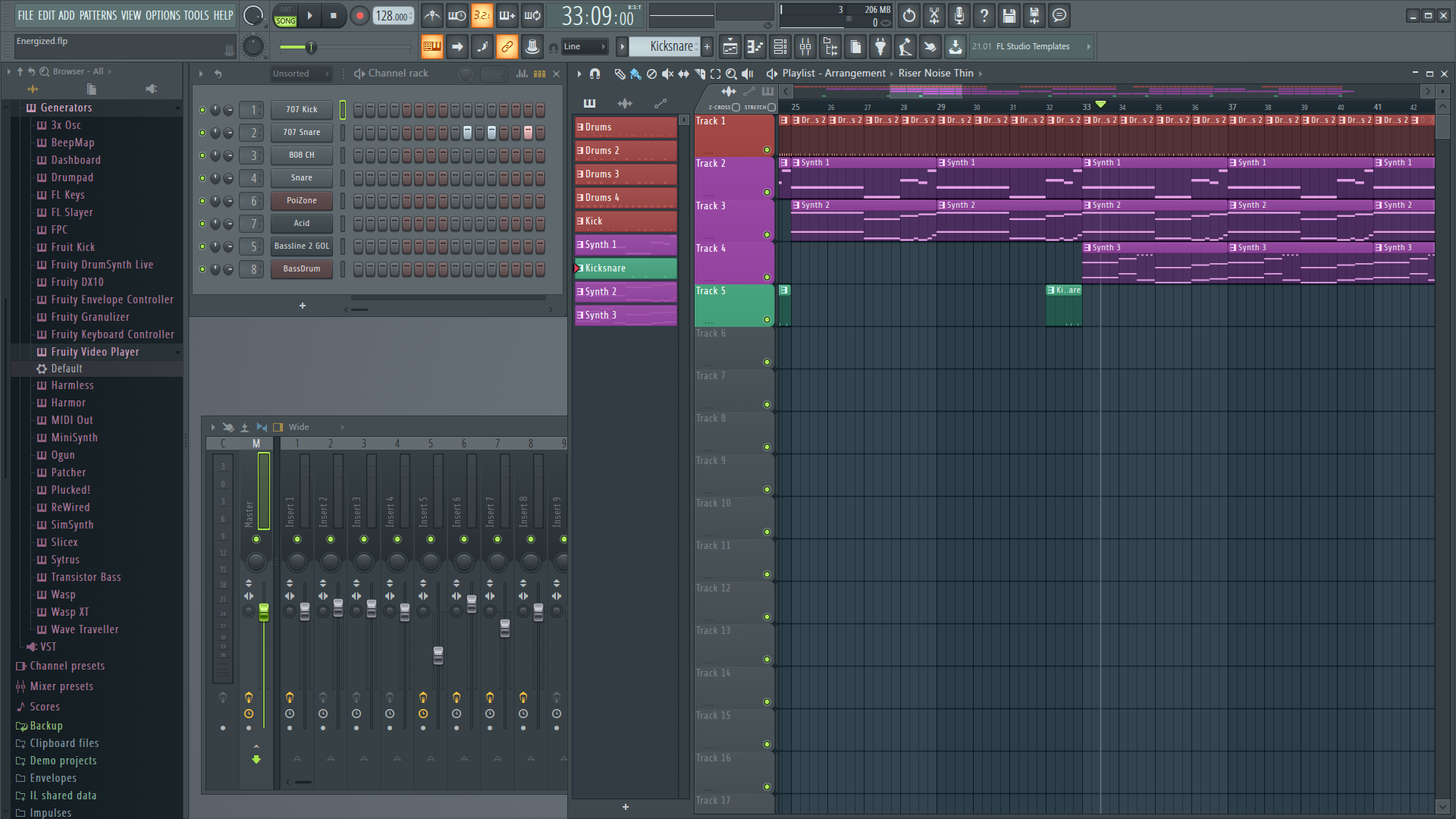Image resolution: width=1456 pixels, height=819 pixels.
Task: Open the FILE menu
Action: coord(26,15)
